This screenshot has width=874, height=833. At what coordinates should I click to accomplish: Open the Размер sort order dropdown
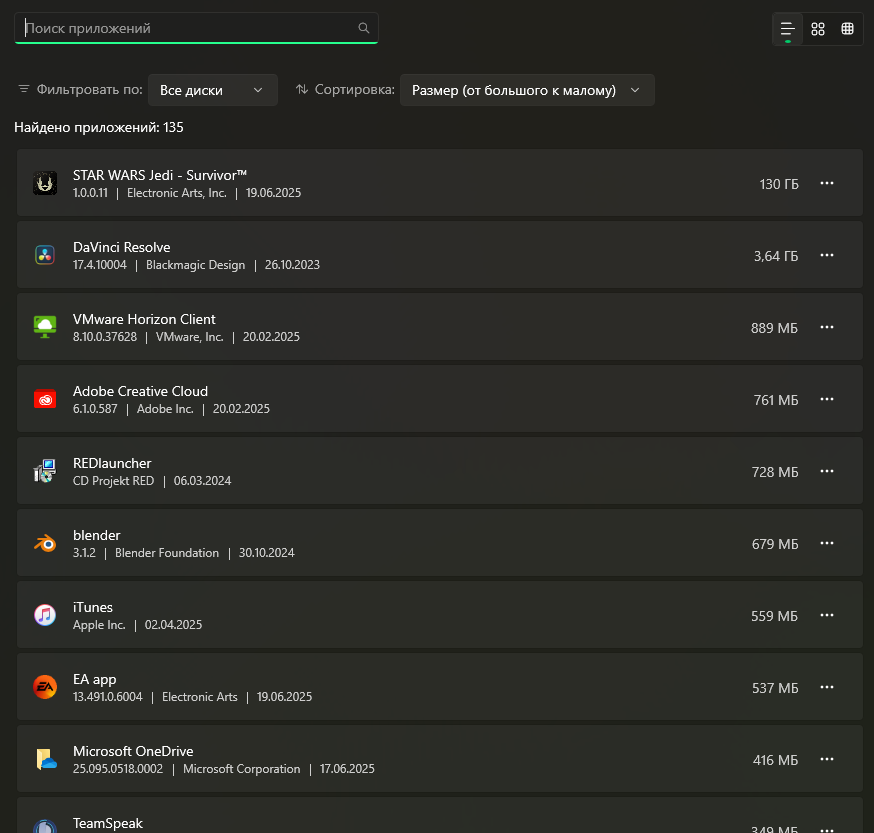click(x=527, y=90)
